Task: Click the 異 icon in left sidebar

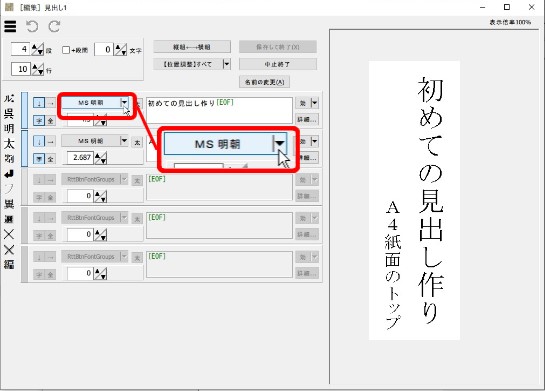Action: (9, 204)
